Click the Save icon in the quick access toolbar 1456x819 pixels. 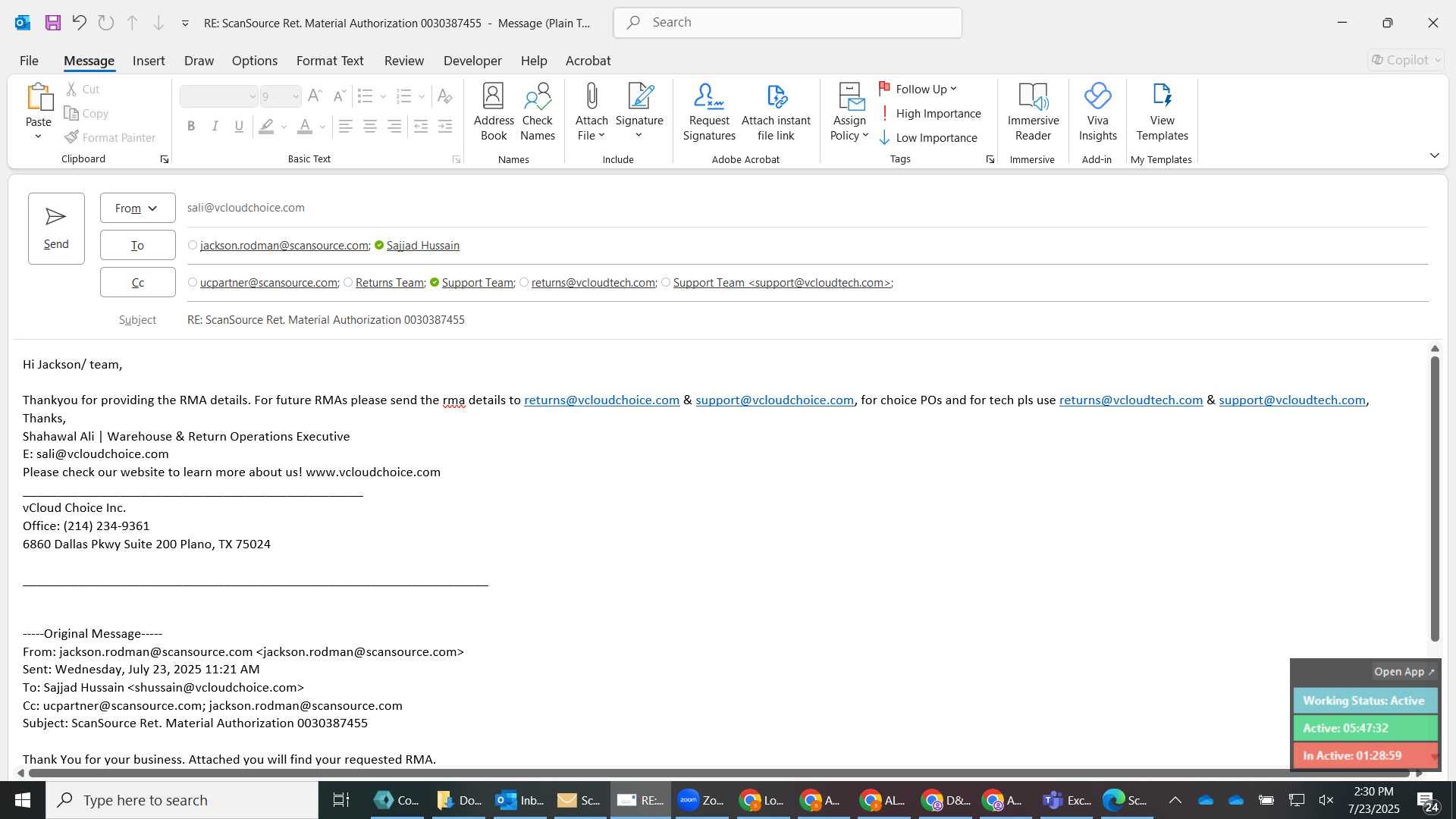tap(52, 23)
